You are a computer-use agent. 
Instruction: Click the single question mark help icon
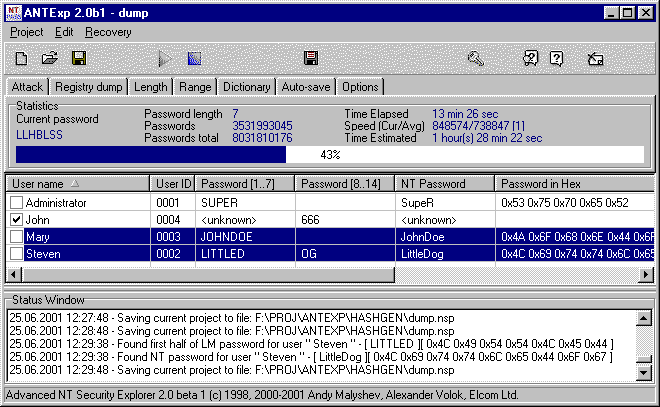pyautogui.click(x=556, y=59)
